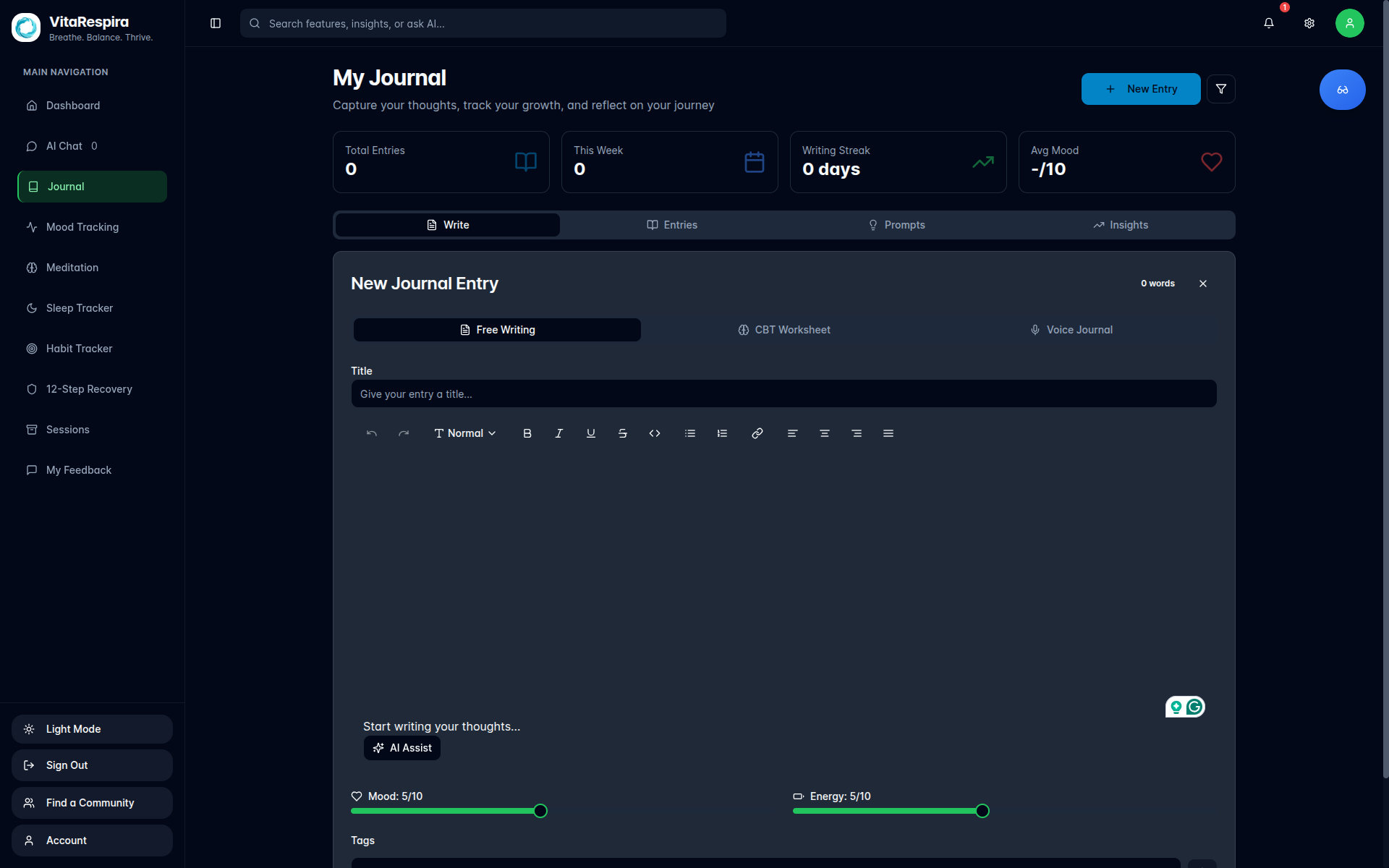Switch to Light Mode
The height and width of the screenshot is (868, 1389).
pos(92,729)
